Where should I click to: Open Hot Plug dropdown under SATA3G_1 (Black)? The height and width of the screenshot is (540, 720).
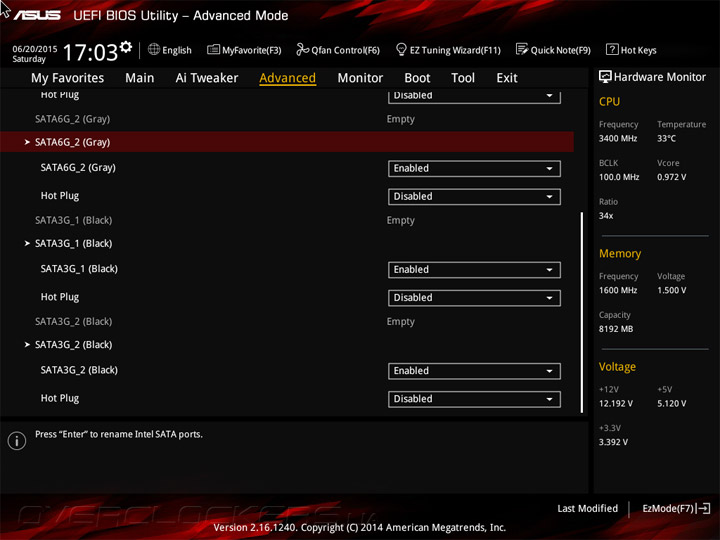[x=474, y=298]
